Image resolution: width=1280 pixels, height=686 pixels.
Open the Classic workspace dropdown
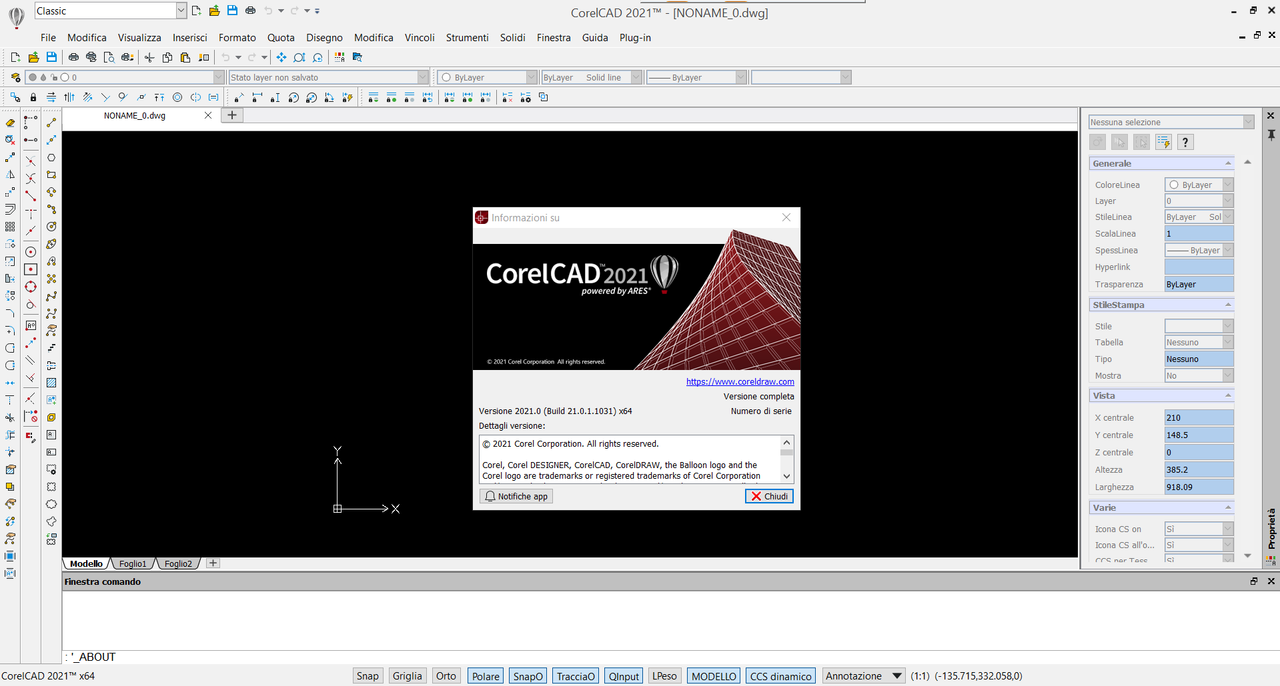[x=180, y=11]
